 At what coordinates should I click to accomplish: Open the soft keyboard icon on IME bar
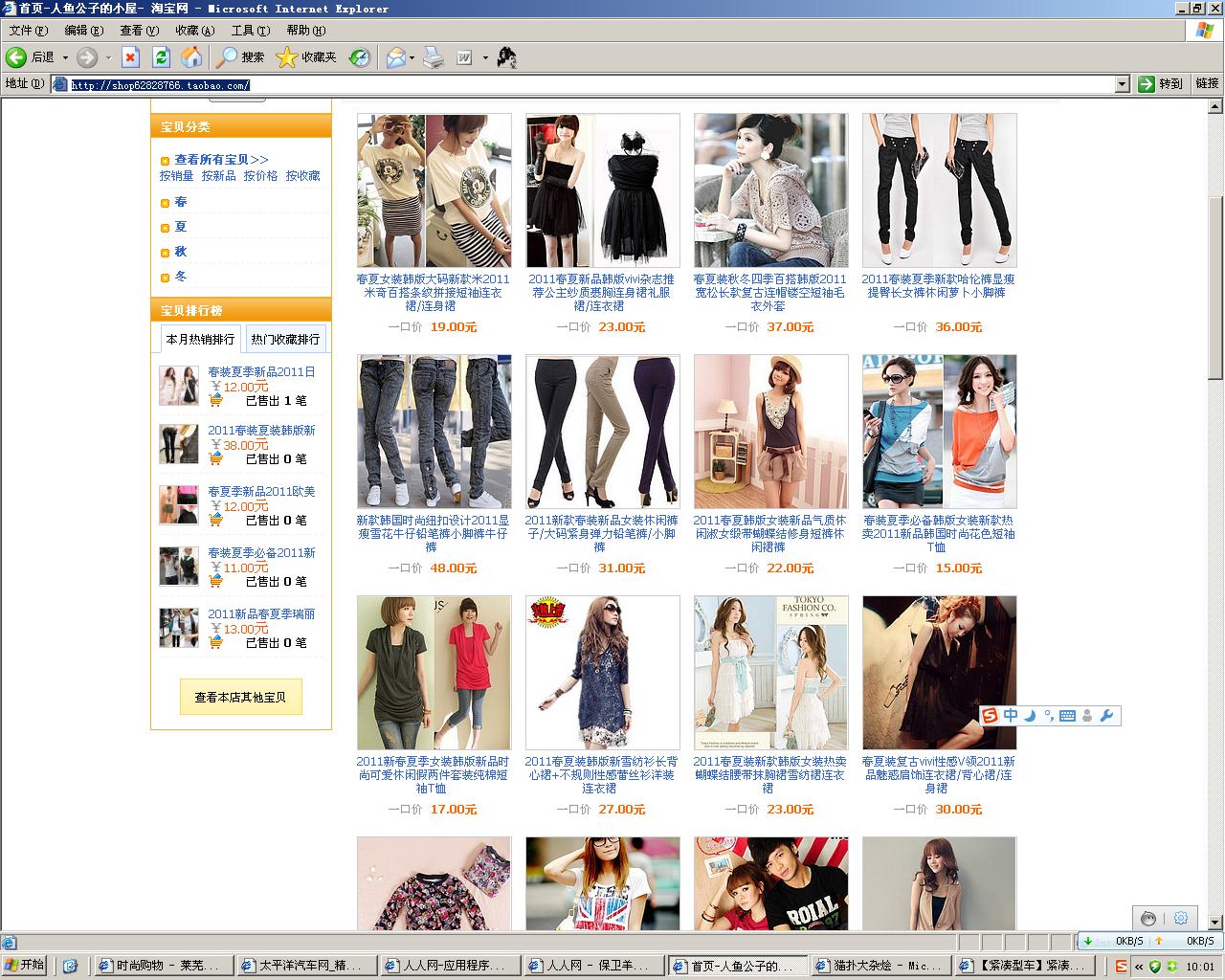click(1067, 716)
